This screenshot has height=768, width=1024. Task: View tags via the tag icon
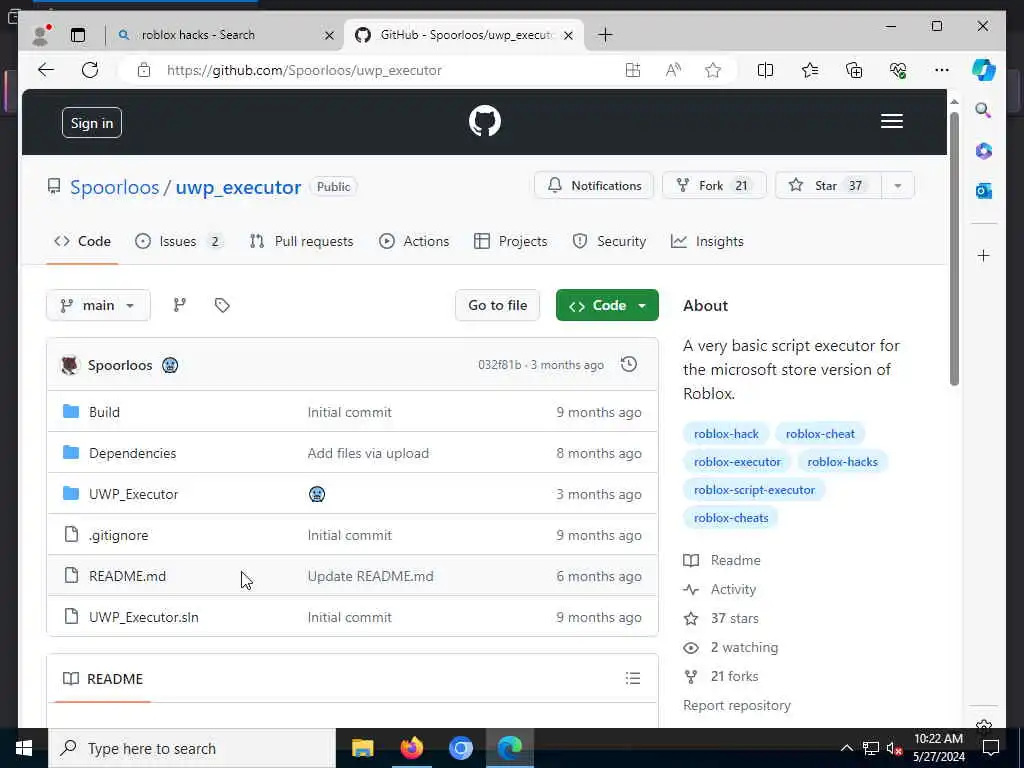(222, 305)
